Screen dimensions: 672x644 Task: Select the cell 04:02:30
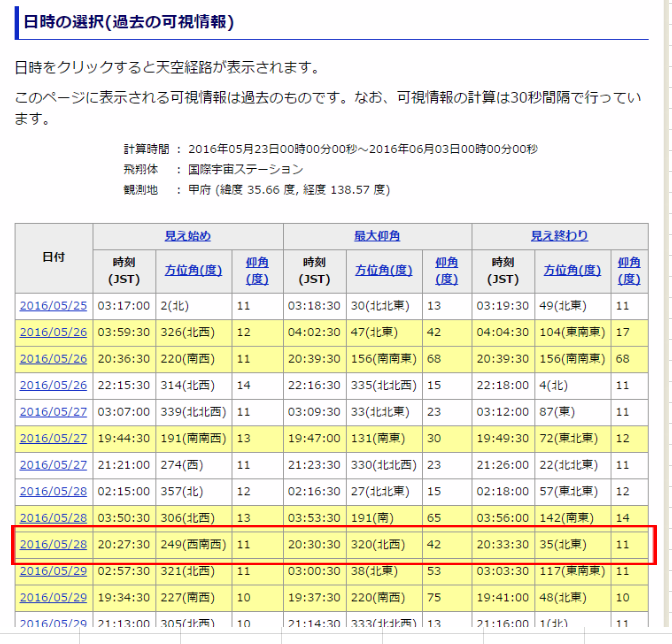point(315,332)
